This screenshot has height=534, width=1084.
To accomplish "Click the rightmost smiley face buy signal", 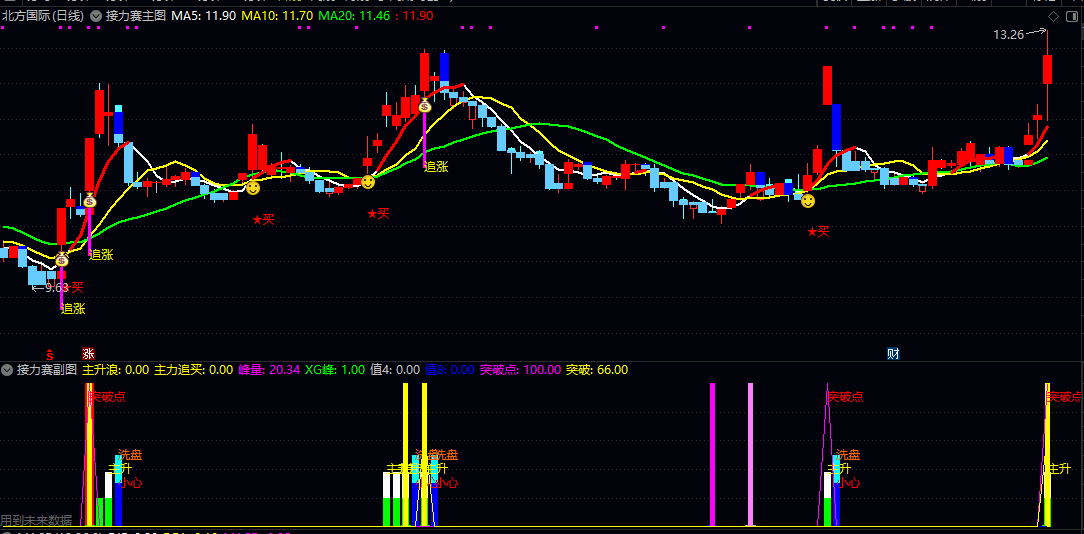I will tap(808, 201).
